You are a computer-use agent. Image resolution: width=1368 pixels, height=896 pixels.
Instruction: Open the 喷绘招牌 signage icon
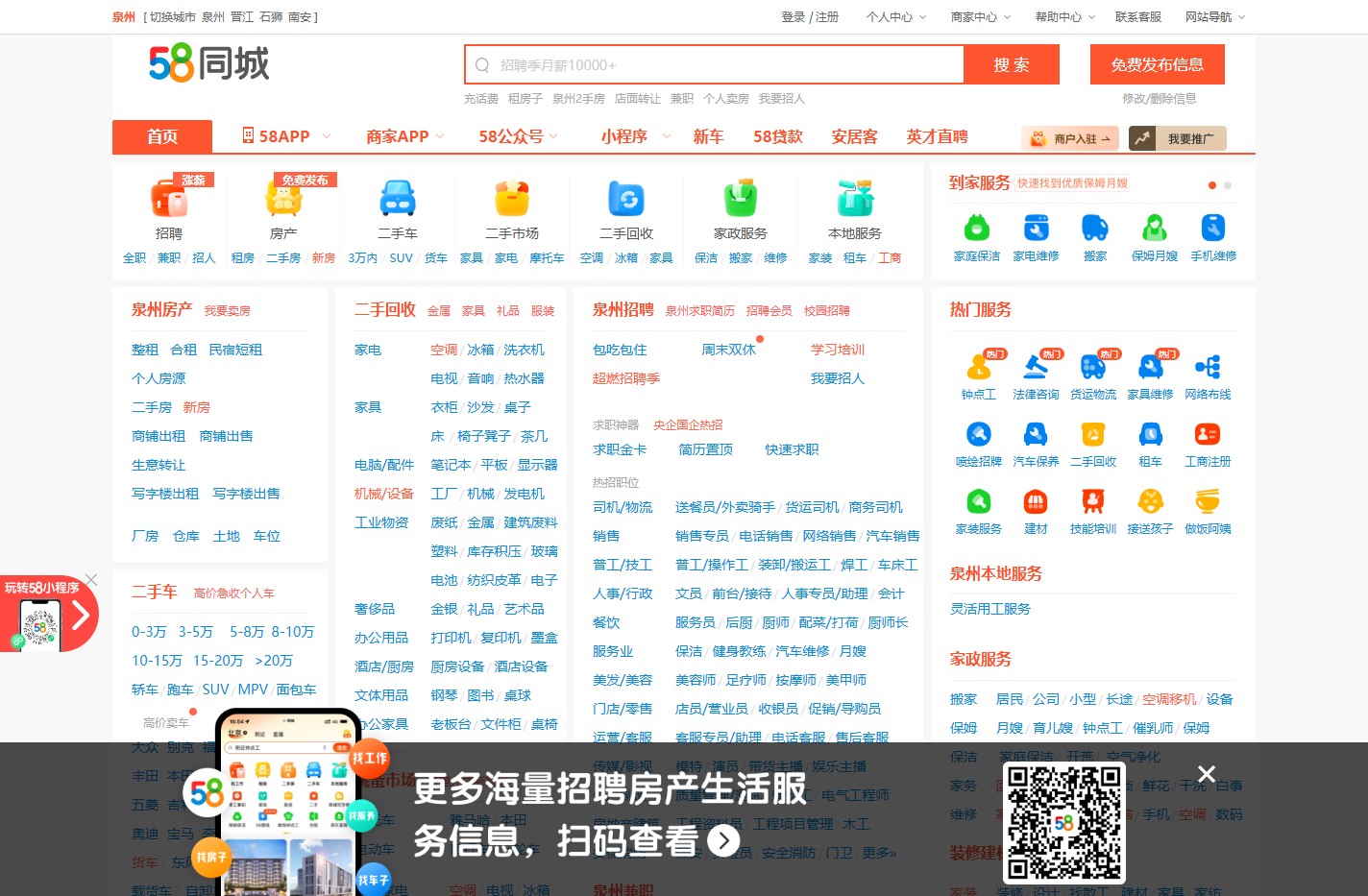pos(979,434)
